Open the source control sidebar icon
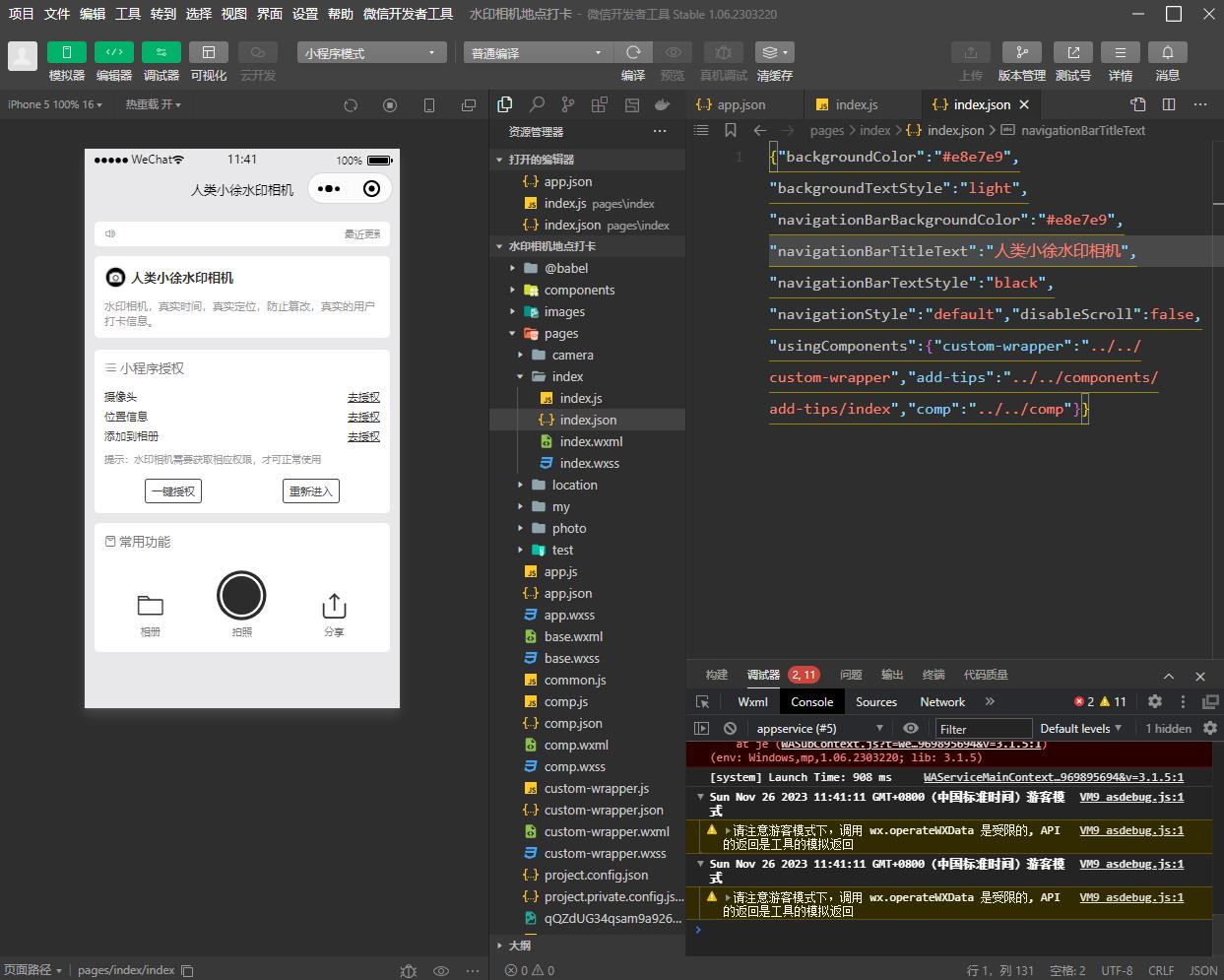The width and height of the screenshot is (1224, 980). (x=568, y=104)
